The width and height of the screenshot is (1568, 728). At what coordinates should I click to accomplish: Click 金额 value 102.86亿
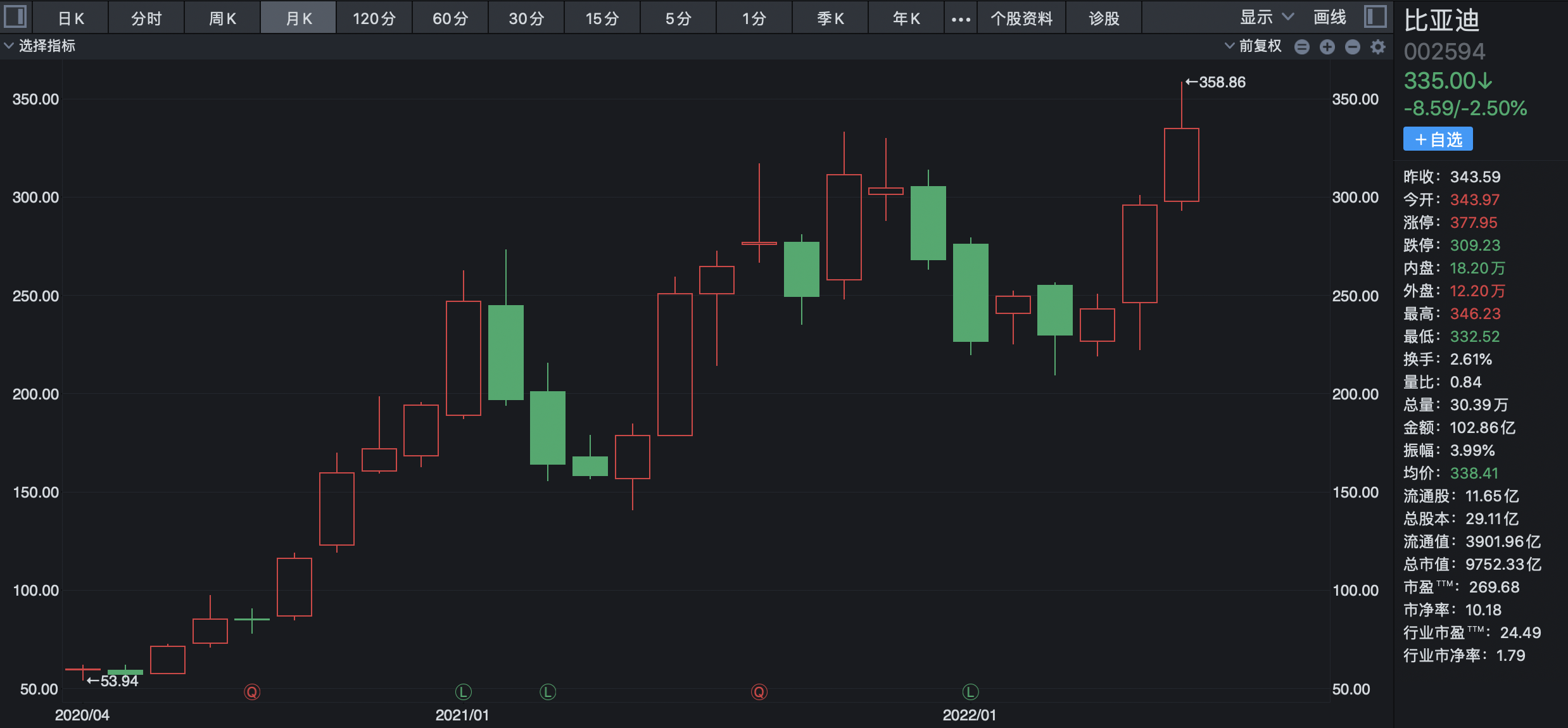click(1483, 427)
